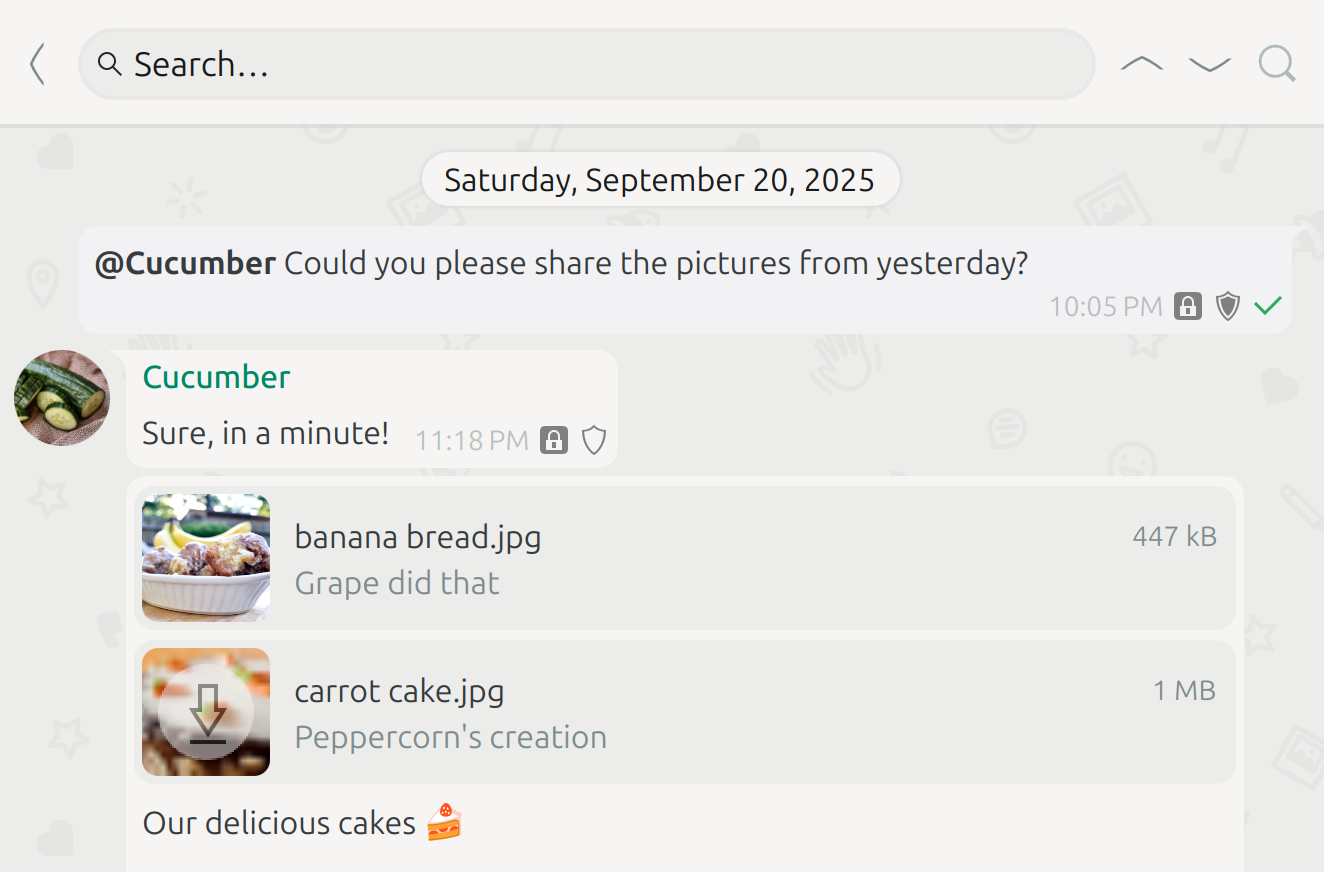This screenshot has width=1324, height=872.
Task: Click the filled shield icon beside 10:05 PM
Action: 1228,306
